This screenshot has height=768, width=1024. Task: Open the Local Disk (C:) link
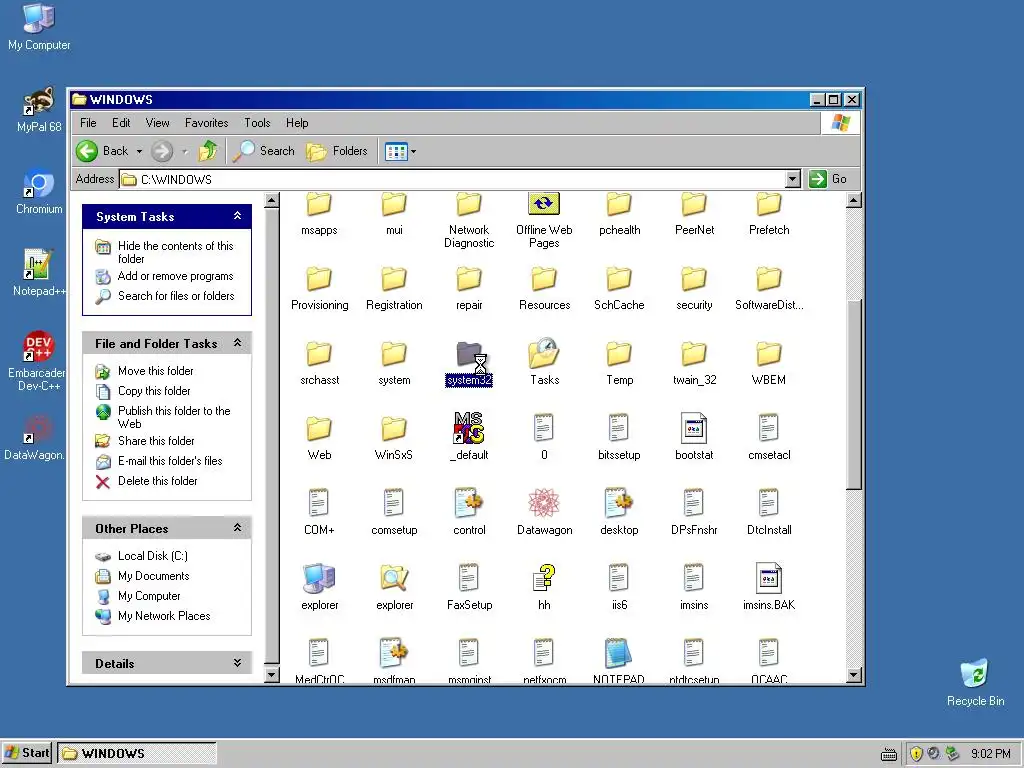(x=153, y=556)
